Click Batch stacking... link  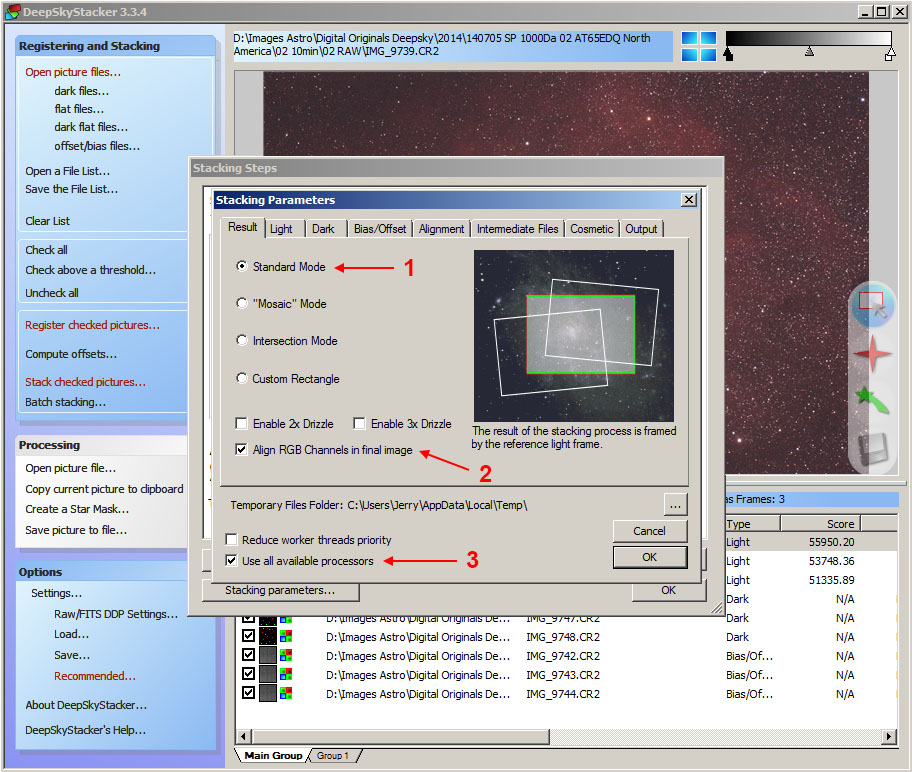65,402
